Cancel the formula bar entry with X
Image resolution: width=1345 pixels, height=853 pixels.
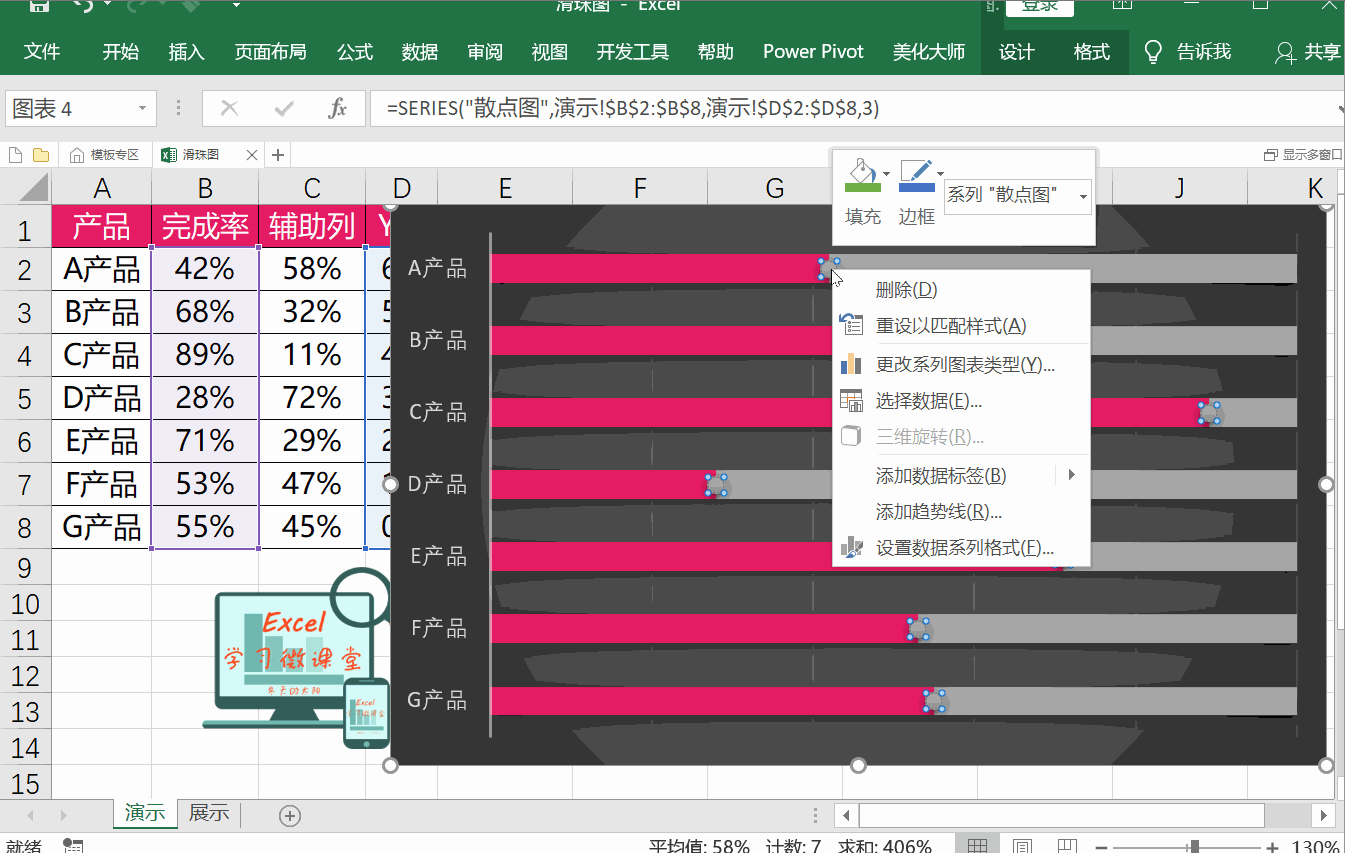pyautogui.click(x=229, y=108)
